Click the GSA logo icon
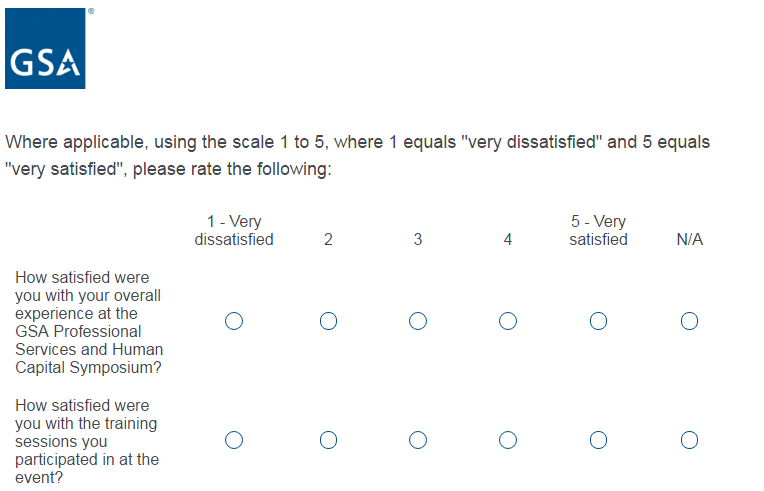The height and width of the screenshot is (491, 764). (x=45, y=49)
